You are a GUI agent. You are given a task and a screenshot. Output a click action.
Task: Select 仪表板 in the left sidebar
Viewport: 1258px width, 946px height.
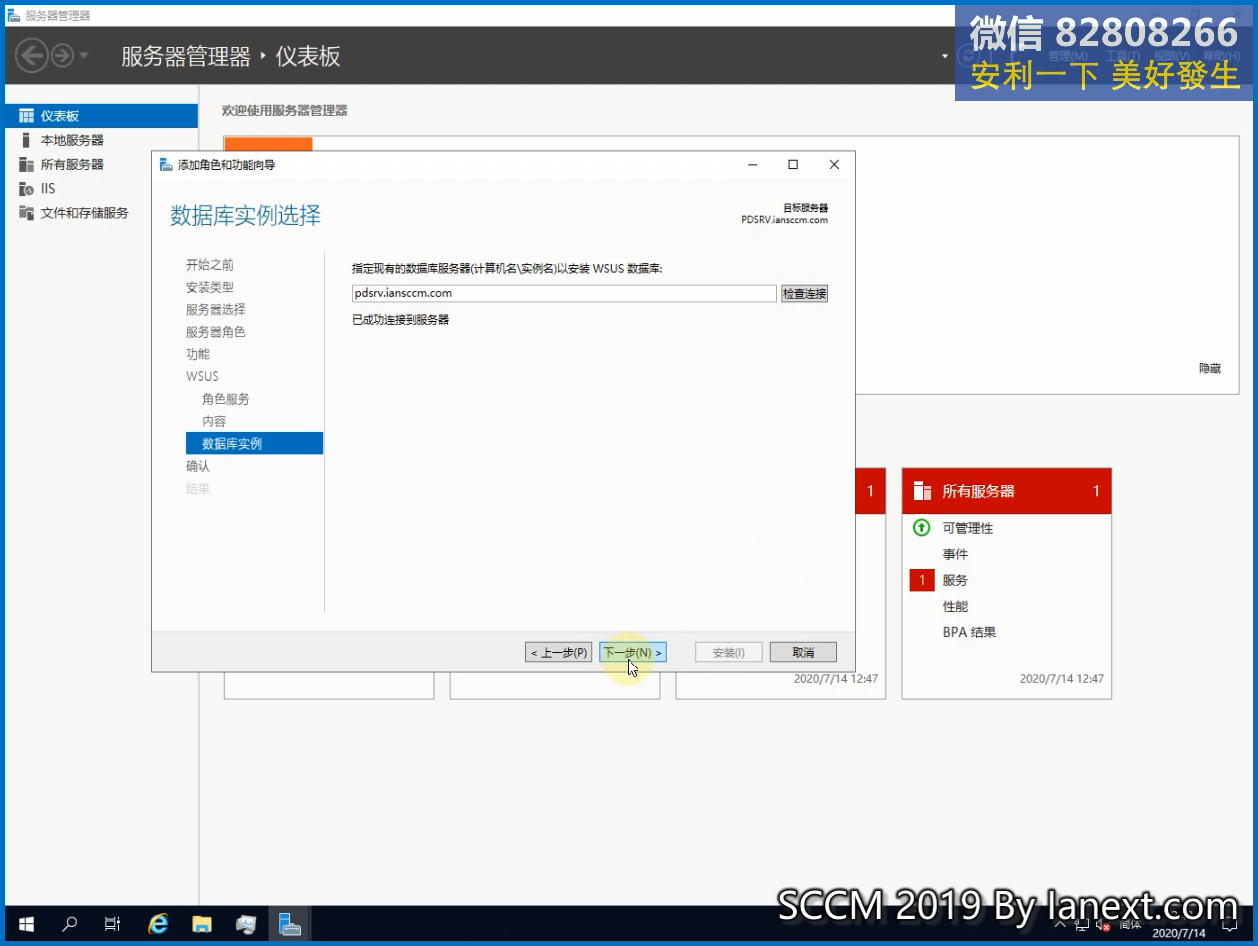coord(101,116)
